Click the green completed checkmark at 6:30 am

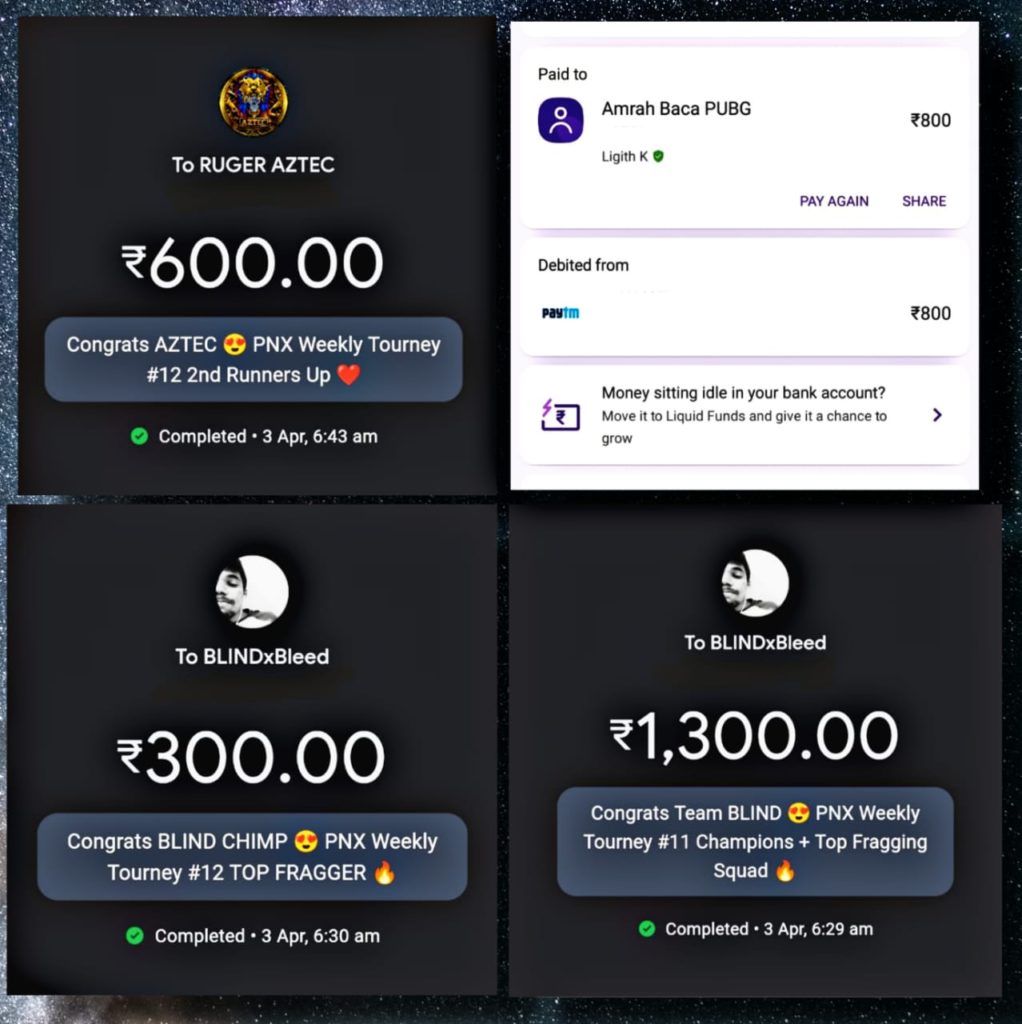click(135, 936)
